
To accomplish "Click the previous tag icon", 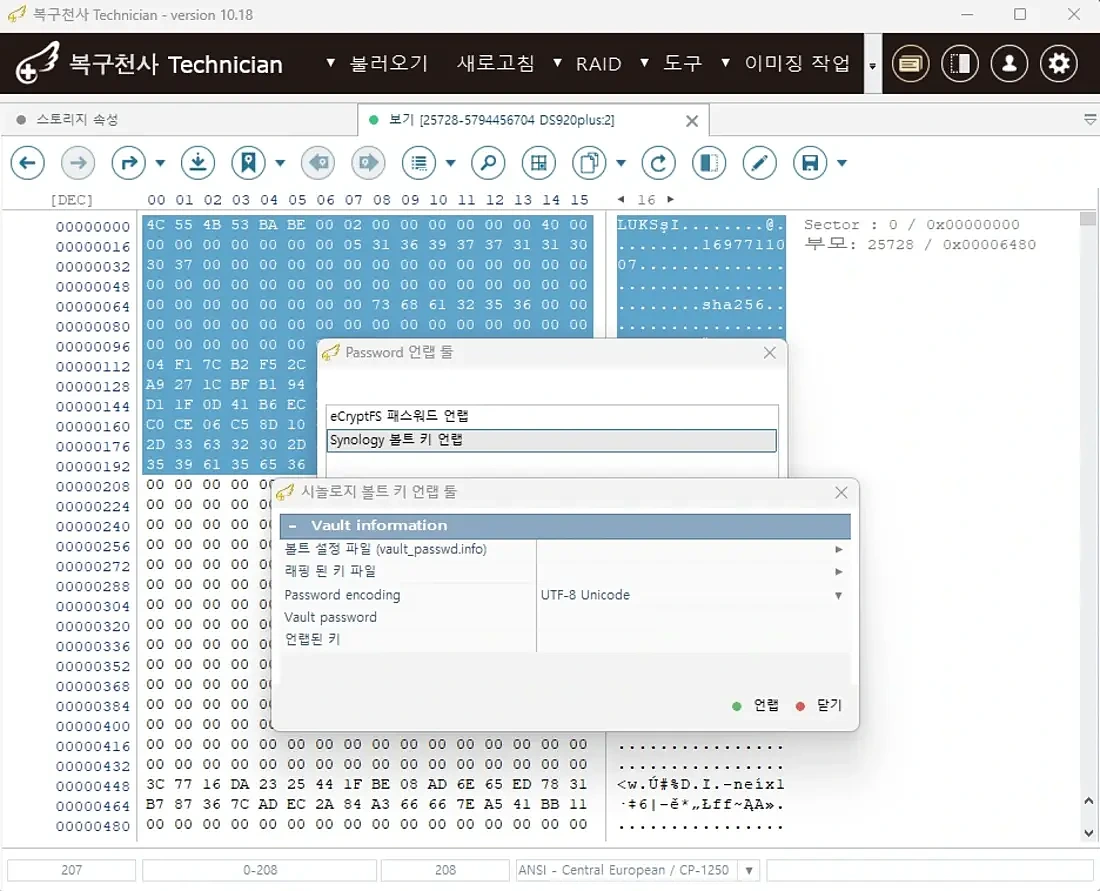I will 318,163.
